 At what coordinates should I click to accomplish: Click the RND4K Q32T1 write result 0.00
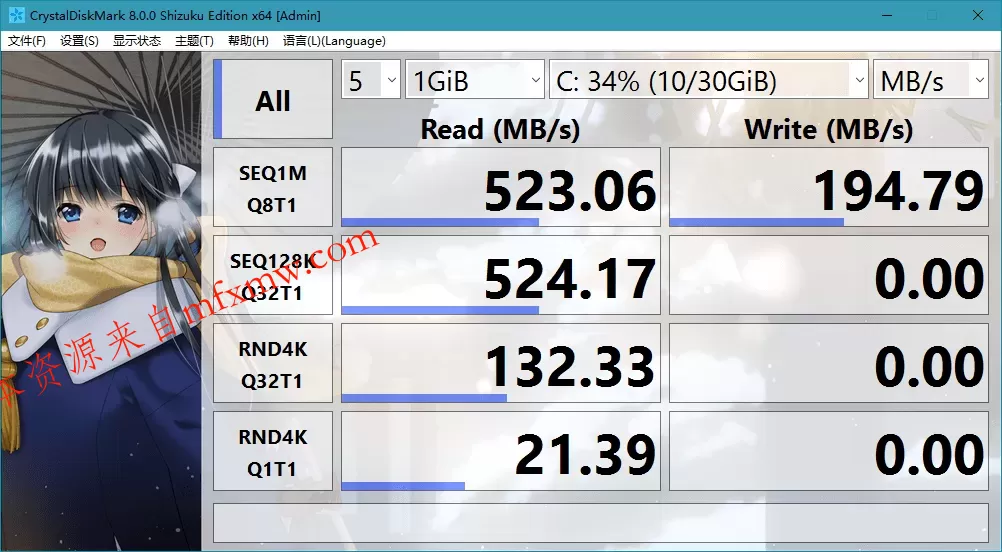(829, 363)
